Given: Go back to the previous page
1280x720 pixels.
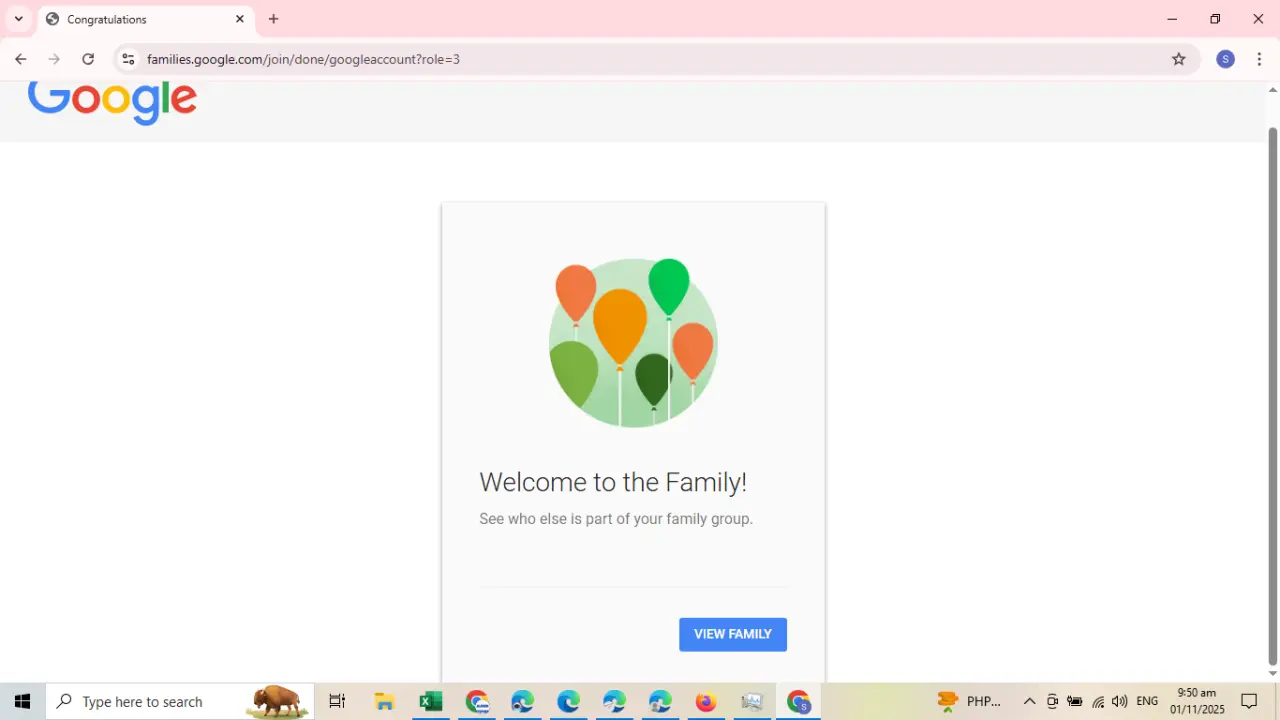Looking at the screenshot, I should pos(20,59).
